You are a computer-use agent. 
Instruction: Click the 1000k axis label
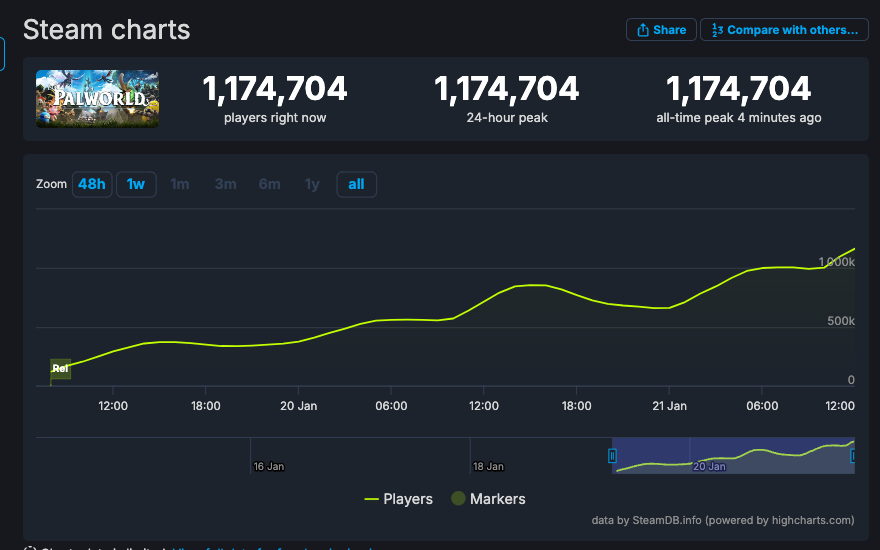[836, 262]
